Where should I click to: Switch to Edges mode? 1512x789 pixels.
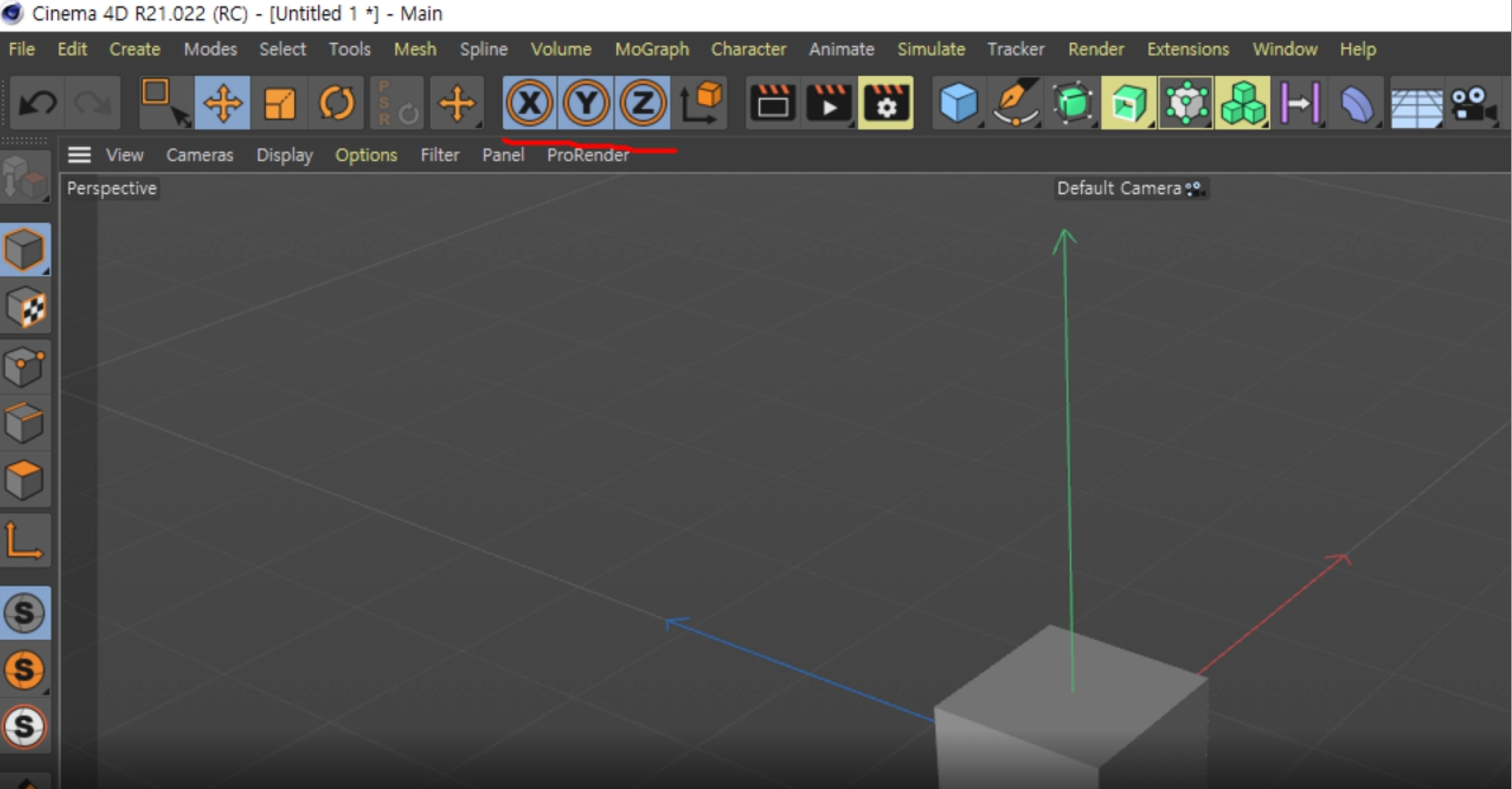(25, 422)
